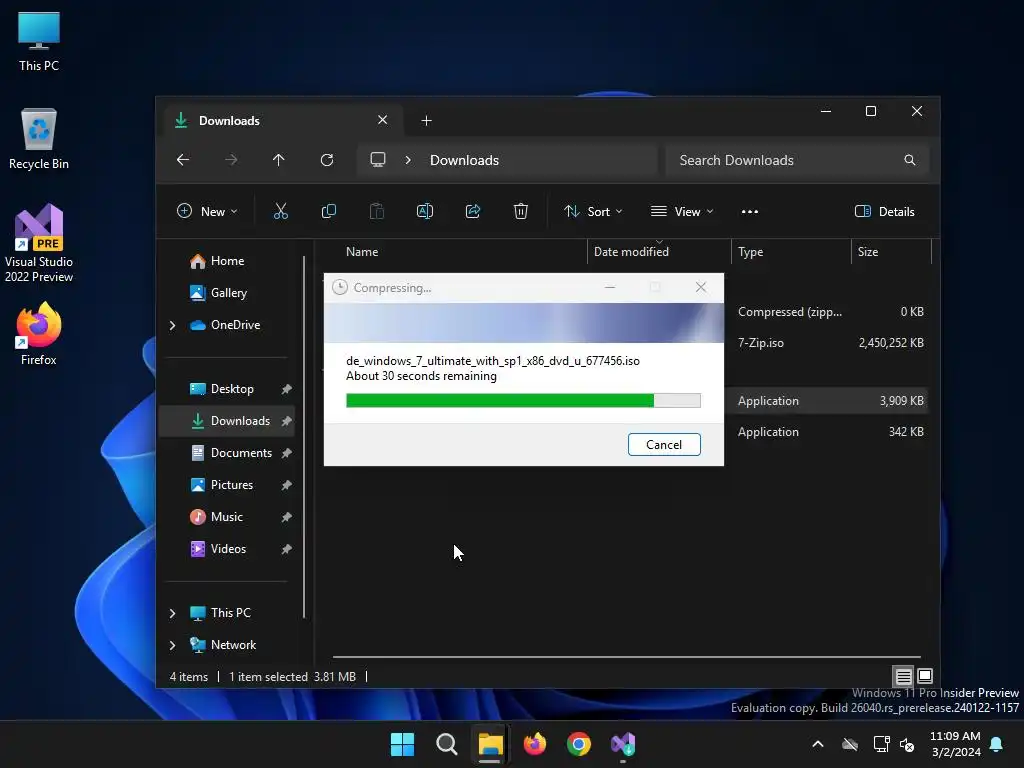Image resolution: width=1024 pixels, height=768 pixels.
Task: Open Visual Studio 2022 Preview shortcut
Action: (39, 244)
